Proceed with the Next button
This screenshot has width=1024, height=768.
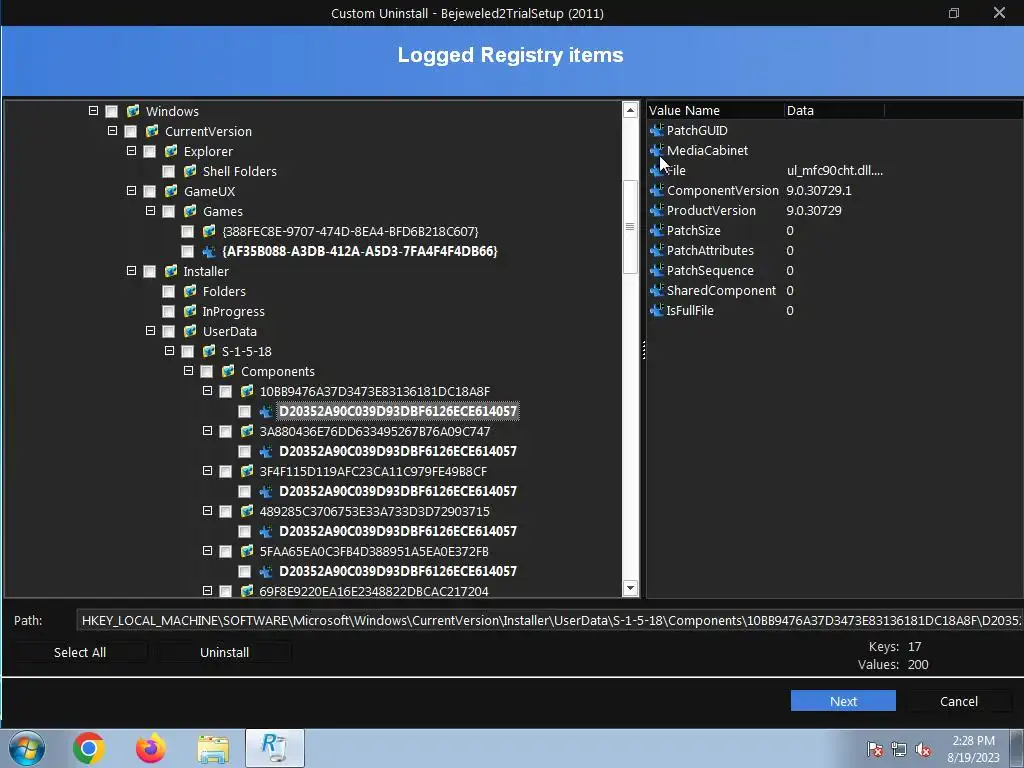tap(843, 701)
